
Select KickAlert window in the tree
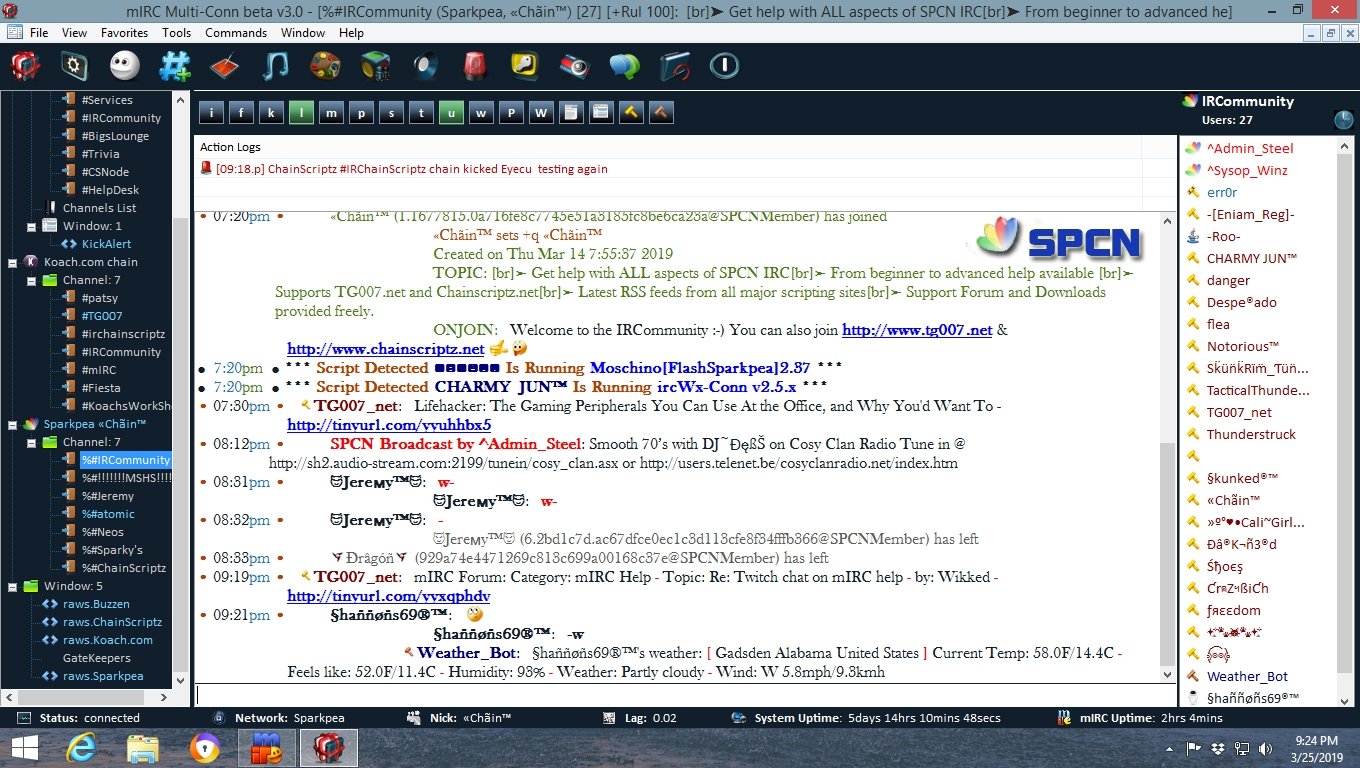click(x=106, y=244)
